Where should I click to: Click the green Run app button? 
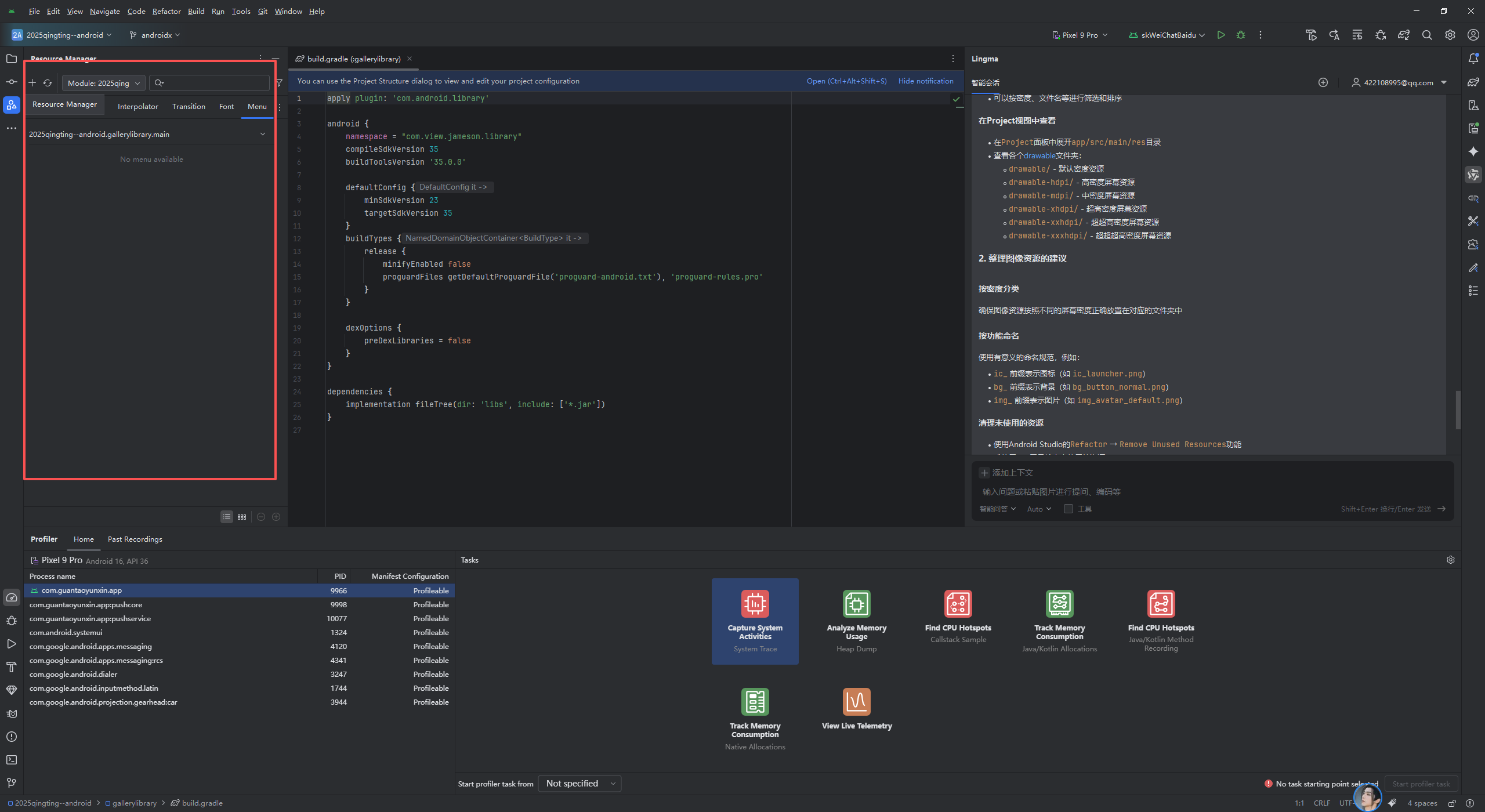coord(1221,35)
